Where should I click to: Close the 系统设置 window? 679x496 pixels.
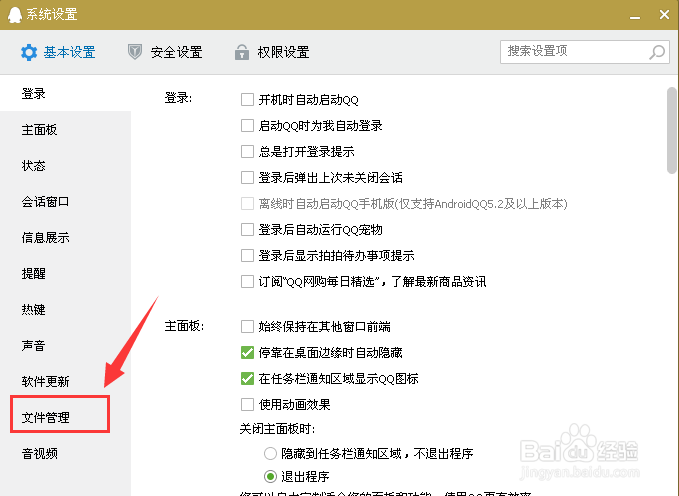(664, 15)
